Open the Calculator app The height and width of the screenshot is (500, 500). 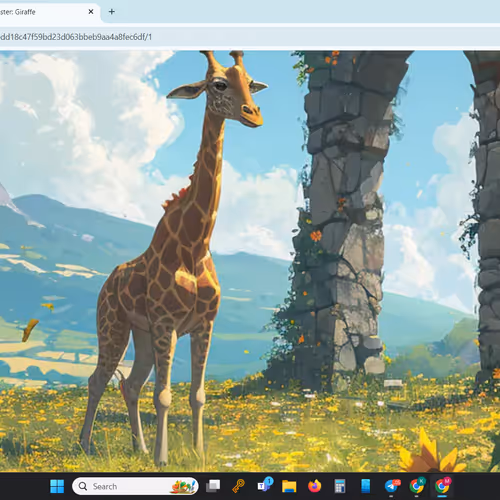click(340, 486)
